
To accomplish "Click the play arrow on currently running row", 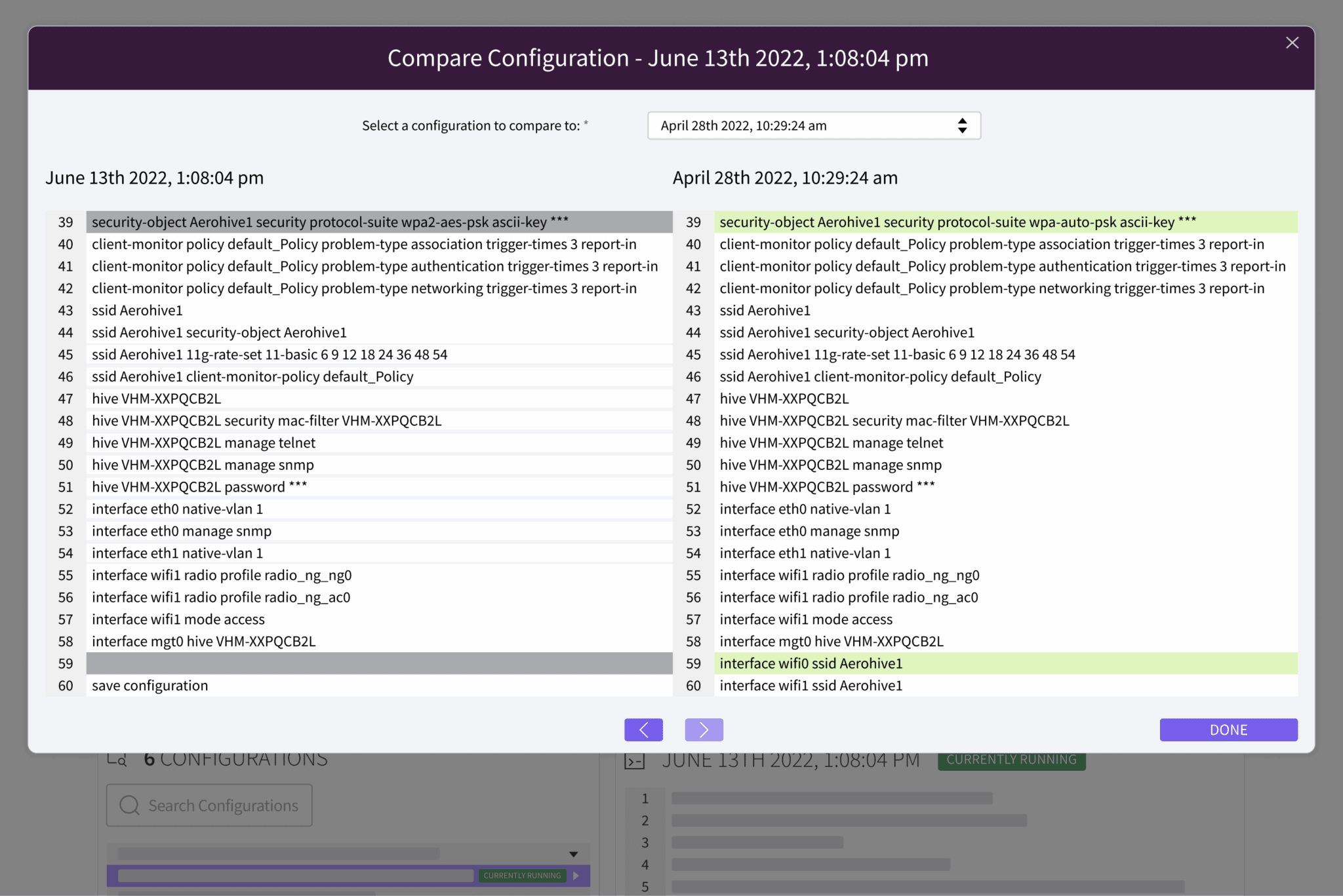I will pos(576,876).
